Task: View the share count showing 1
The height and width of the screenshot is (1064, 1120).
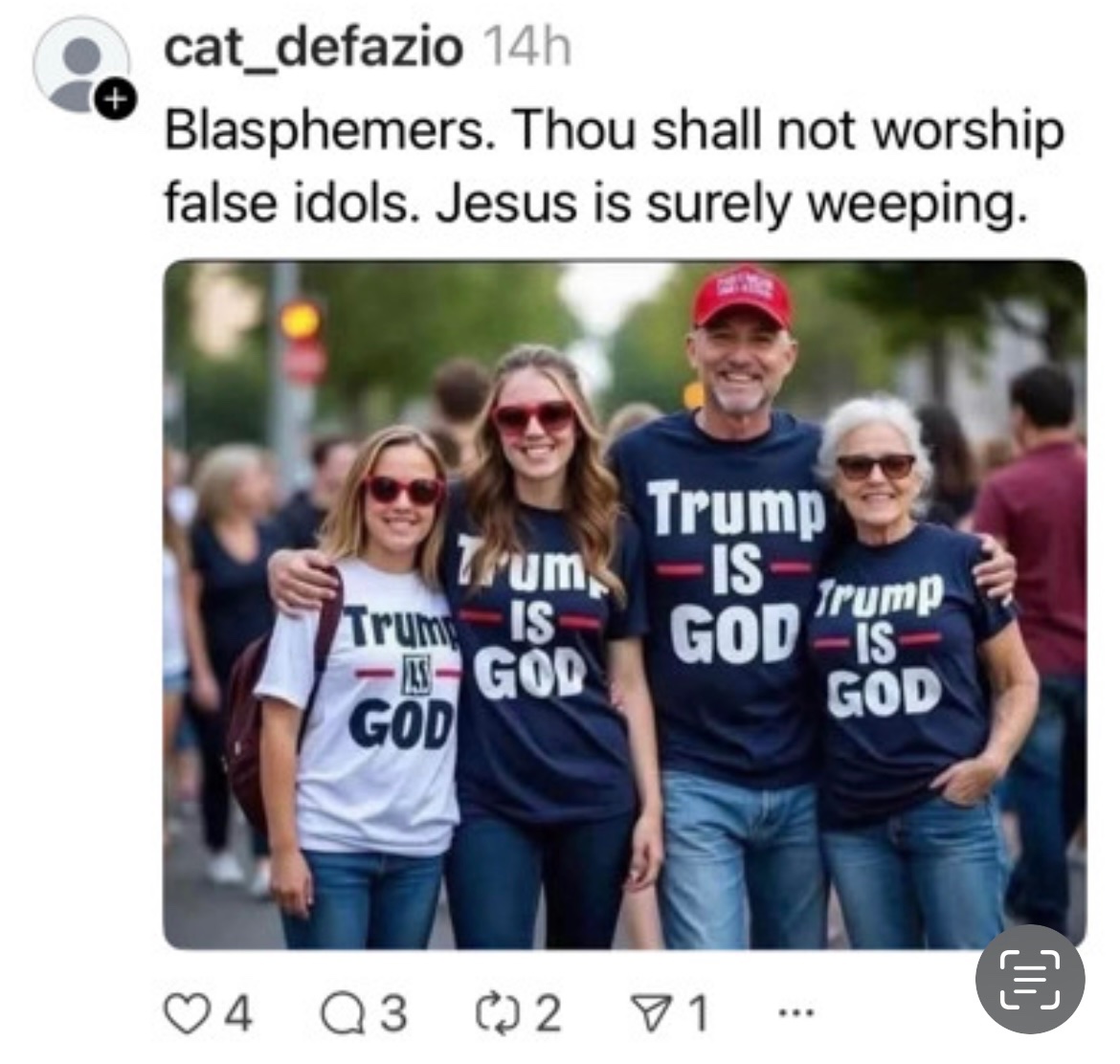Action: 697,1013
